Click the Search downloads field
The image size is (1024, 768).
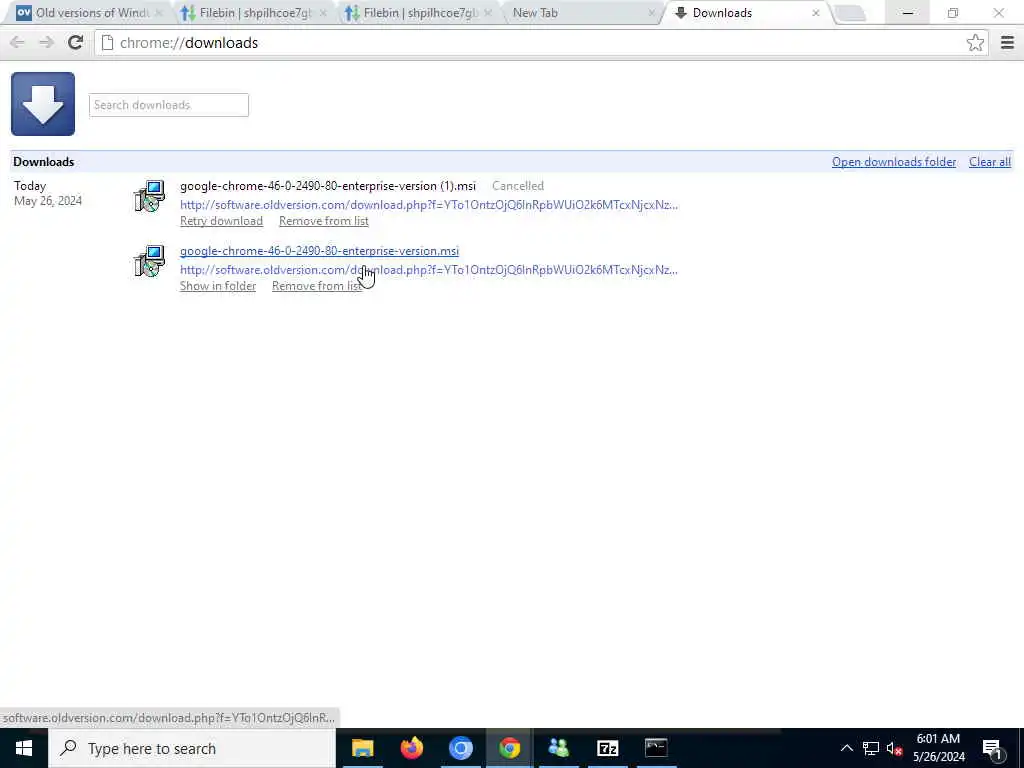[168, 105]
